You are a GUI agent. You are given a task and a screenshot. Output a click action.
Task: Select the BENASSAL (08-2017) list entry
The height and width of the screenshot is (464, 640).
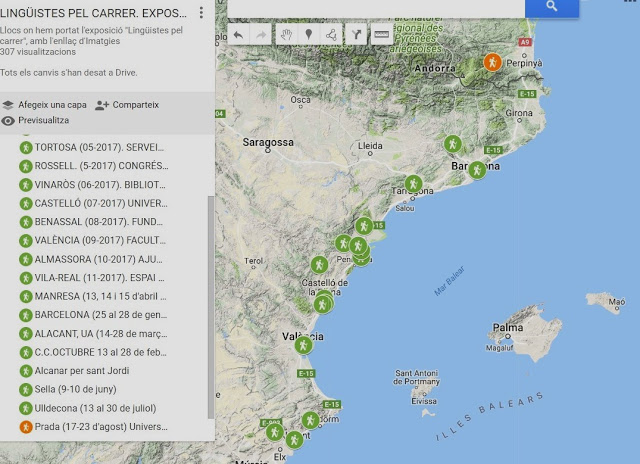click(x=98, y=222)
